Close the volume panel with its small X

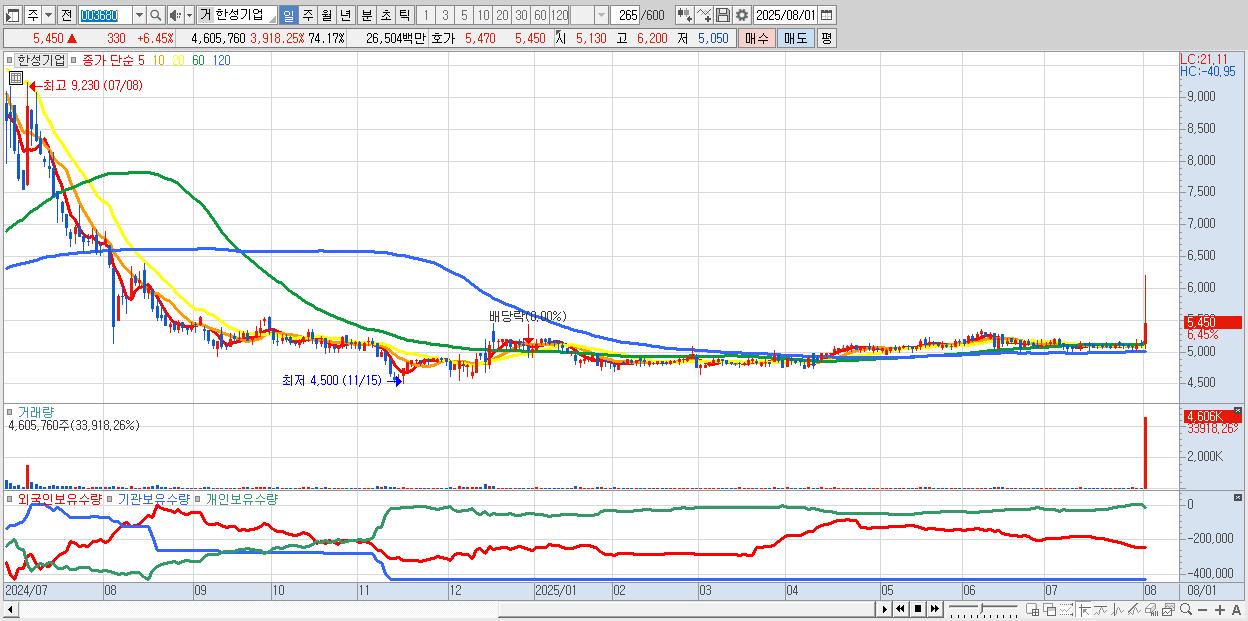pyautogui.click(x=1238, y=411)
